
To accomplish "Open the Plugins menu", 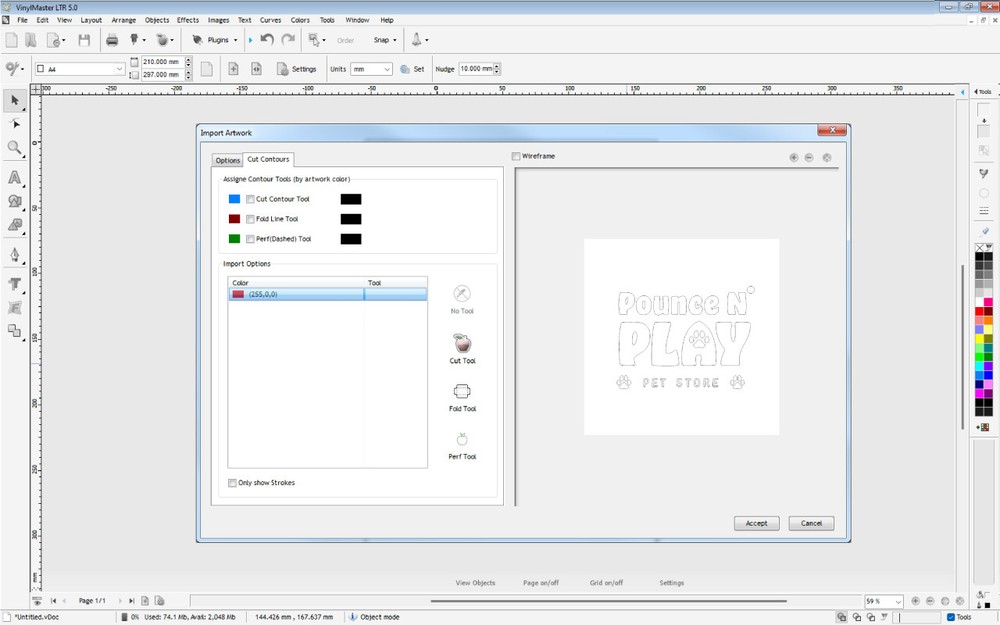I will point(213,40).
